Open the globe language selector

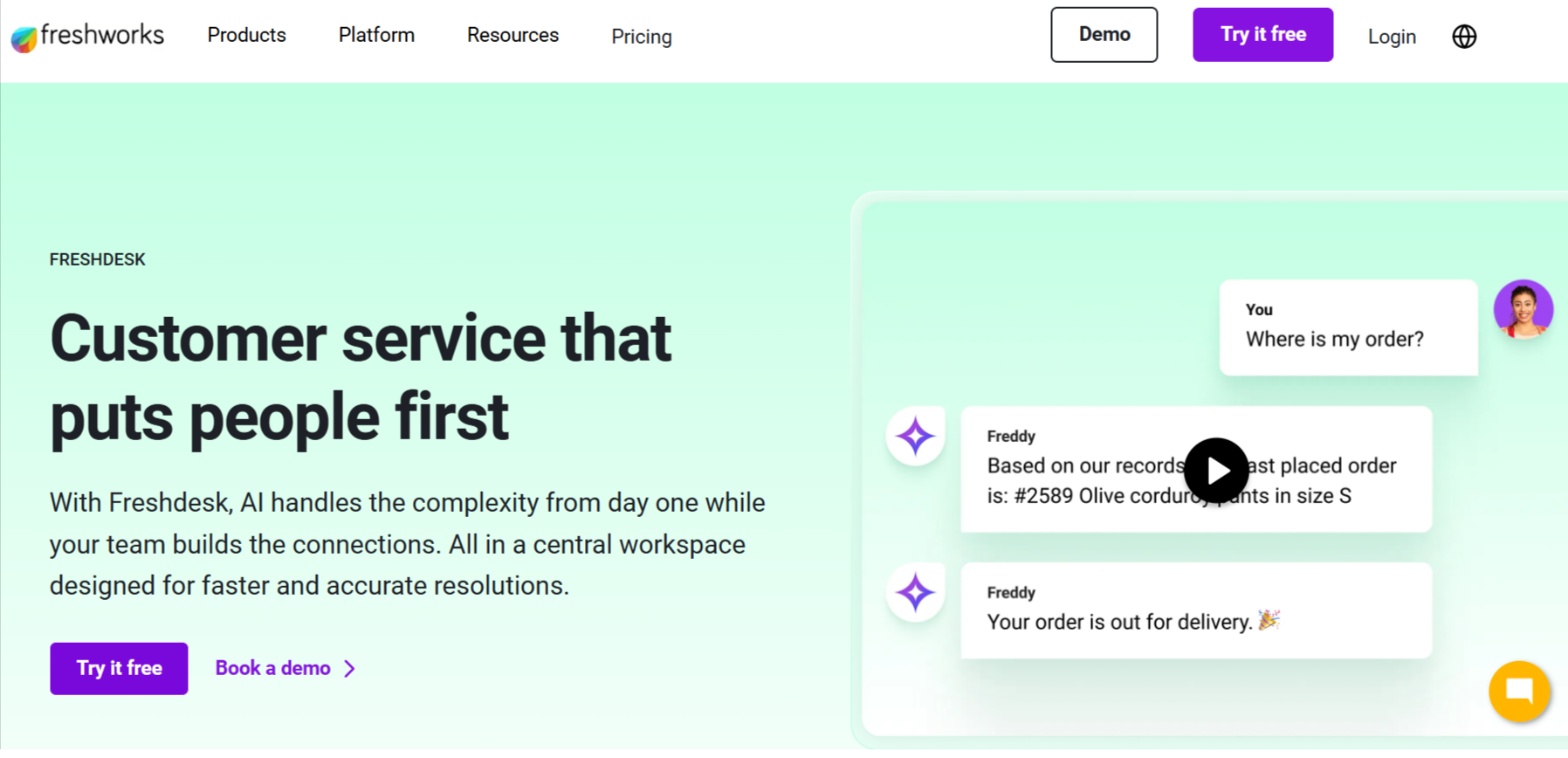click(x=1464, y=37)
